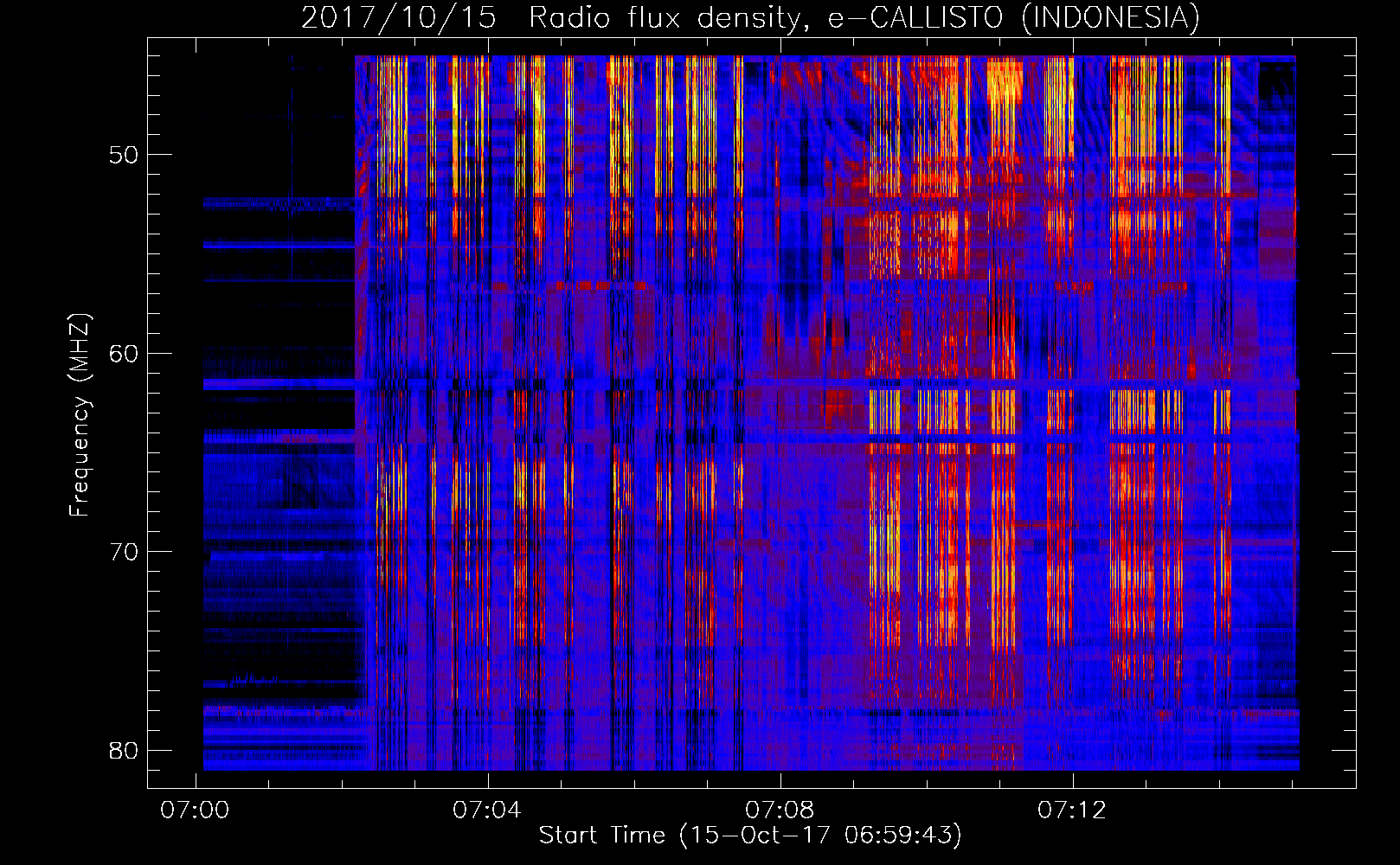
Task: Click the 80 frequency tick label
Action: coord(124,750)
